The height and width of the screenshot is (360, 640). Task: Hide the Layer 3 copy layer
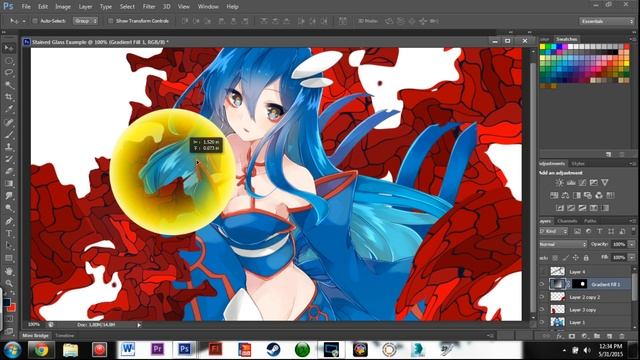point(542,309)
